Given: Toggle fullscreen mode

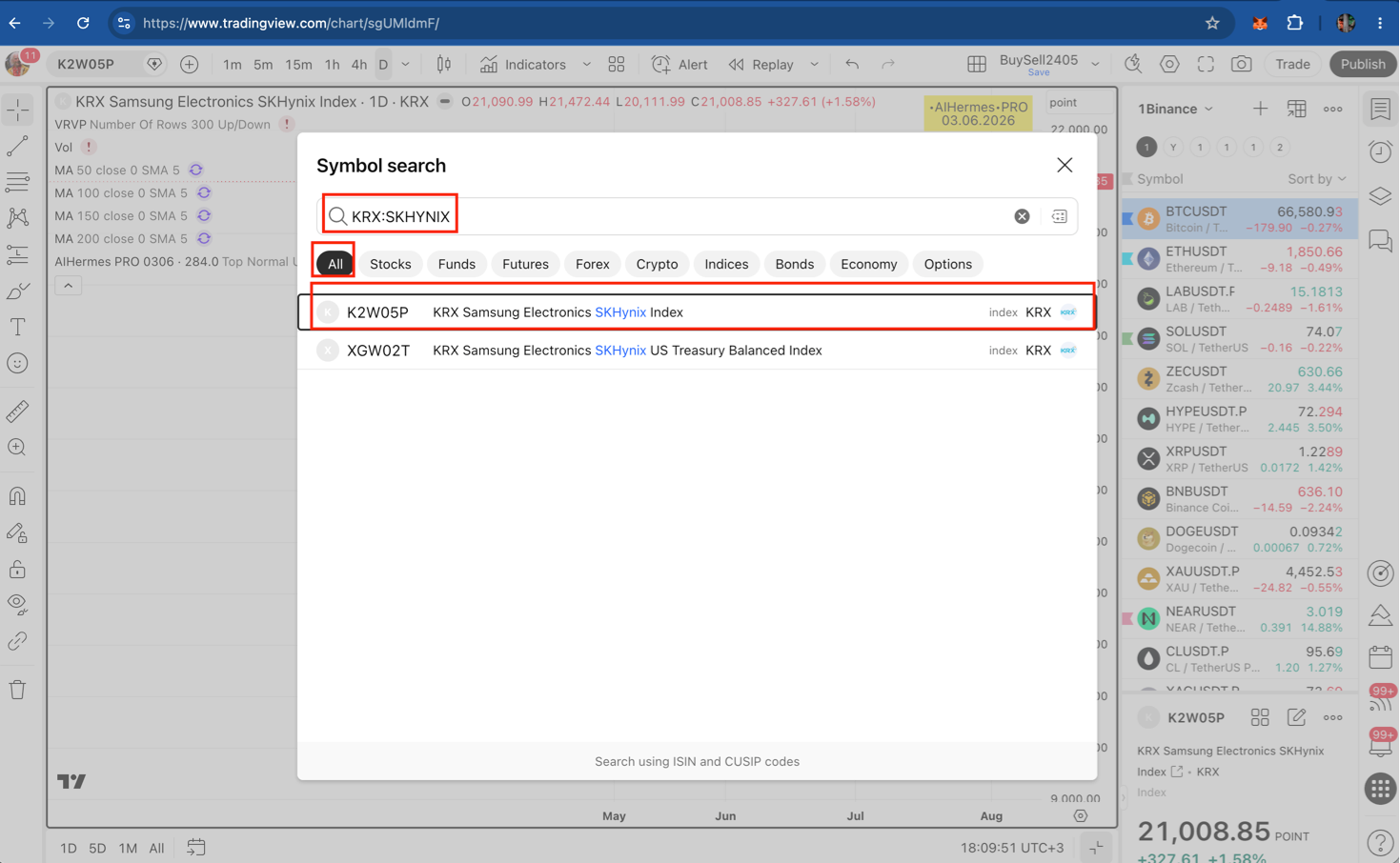Looking at the screenshot, I should click(x=1206, y=64).
